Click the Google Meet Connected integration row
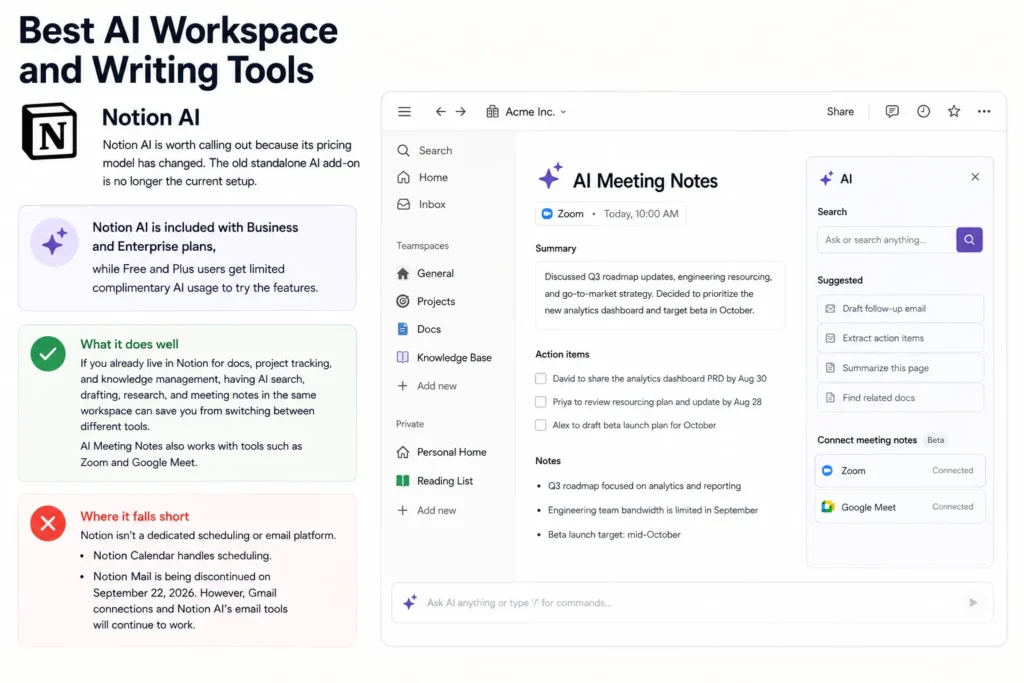This screenshot has width=1024, height=683. point(900,507)
